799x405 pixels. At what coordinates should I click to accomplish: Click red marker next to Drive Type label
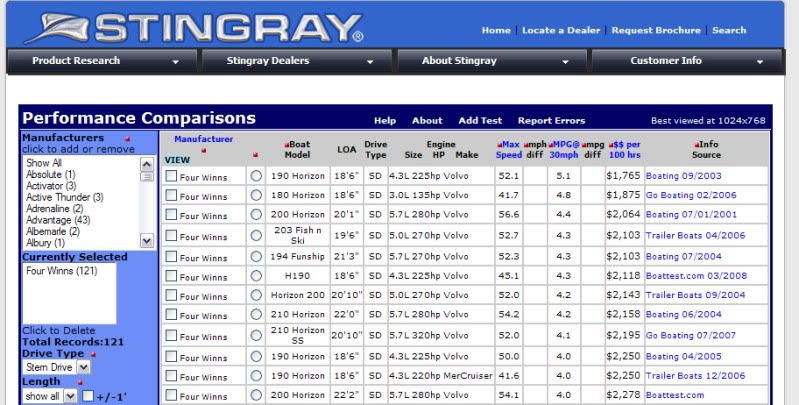coord(93,354)
